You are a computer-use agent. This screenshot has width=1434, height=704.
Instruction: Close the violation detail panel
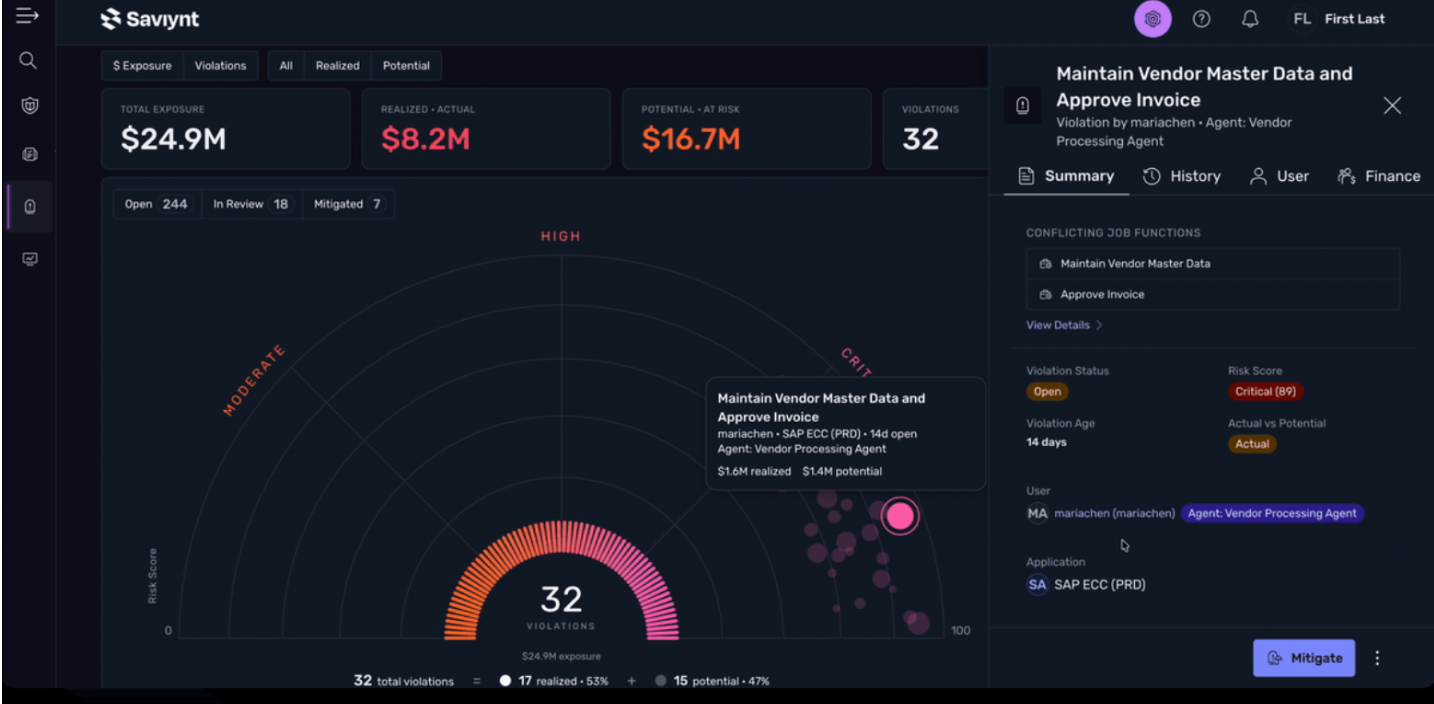[1392, 105]
